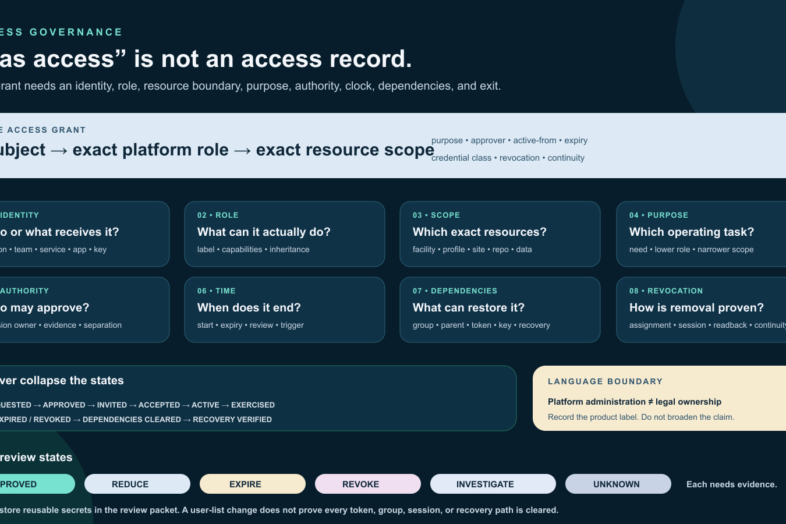Screen dimensions: 786x524
Task: Click the INVESTIGATE review state pill
Action: coord(493,484)
